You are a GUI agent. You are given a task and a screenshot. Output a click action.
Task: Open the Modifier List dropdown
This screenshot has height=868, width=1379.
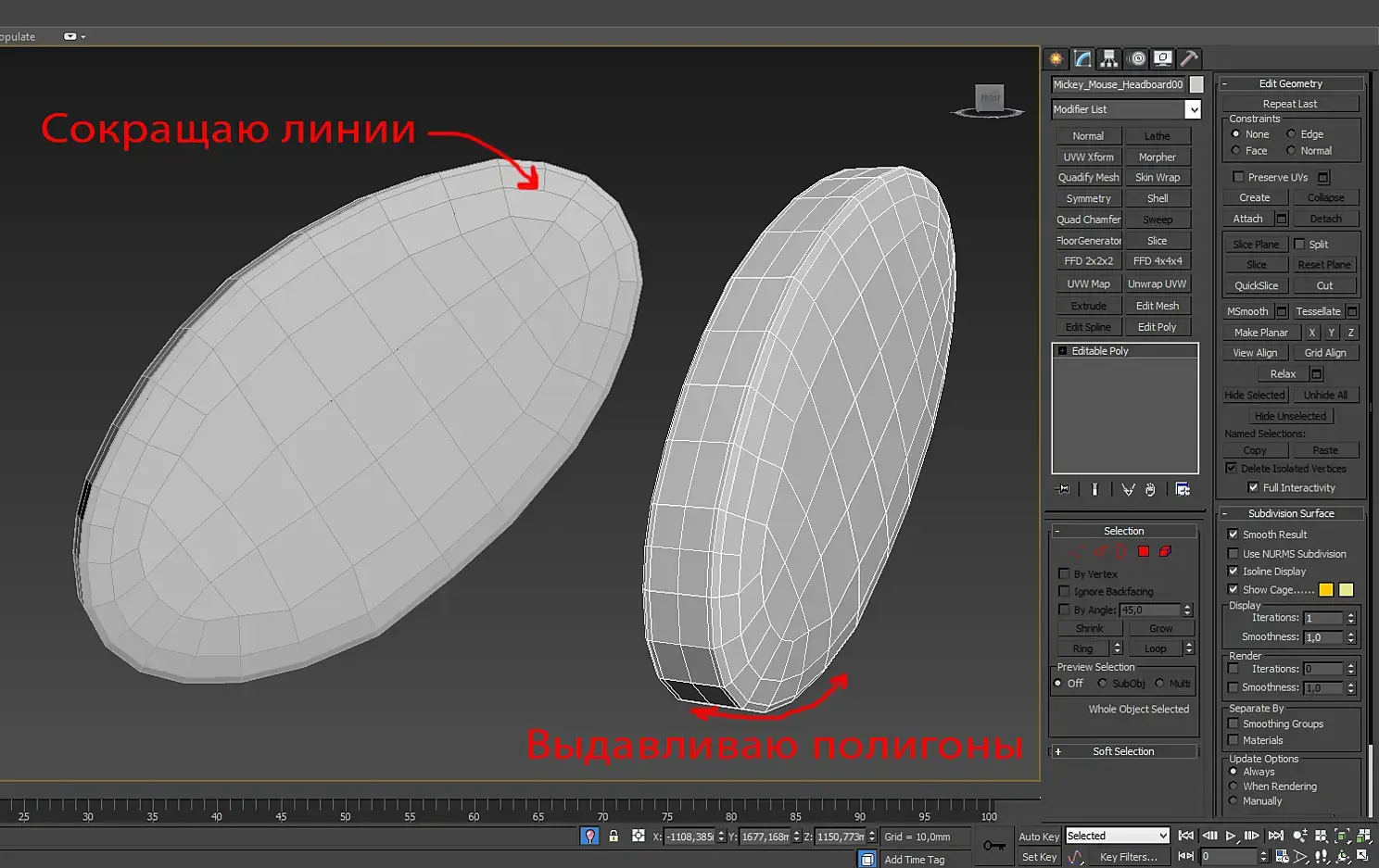pos(1193,109)
